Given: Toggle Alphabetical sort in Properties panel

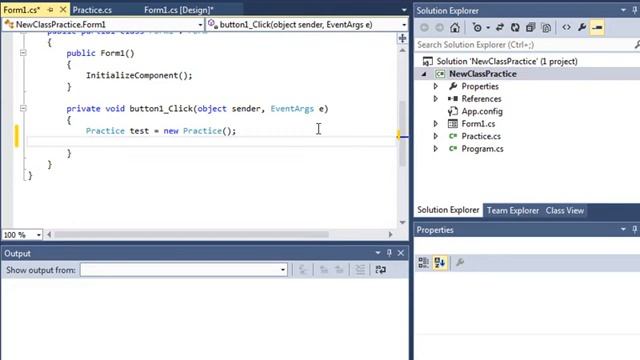Looking at the screenshot, I should [x=440, y=262].
